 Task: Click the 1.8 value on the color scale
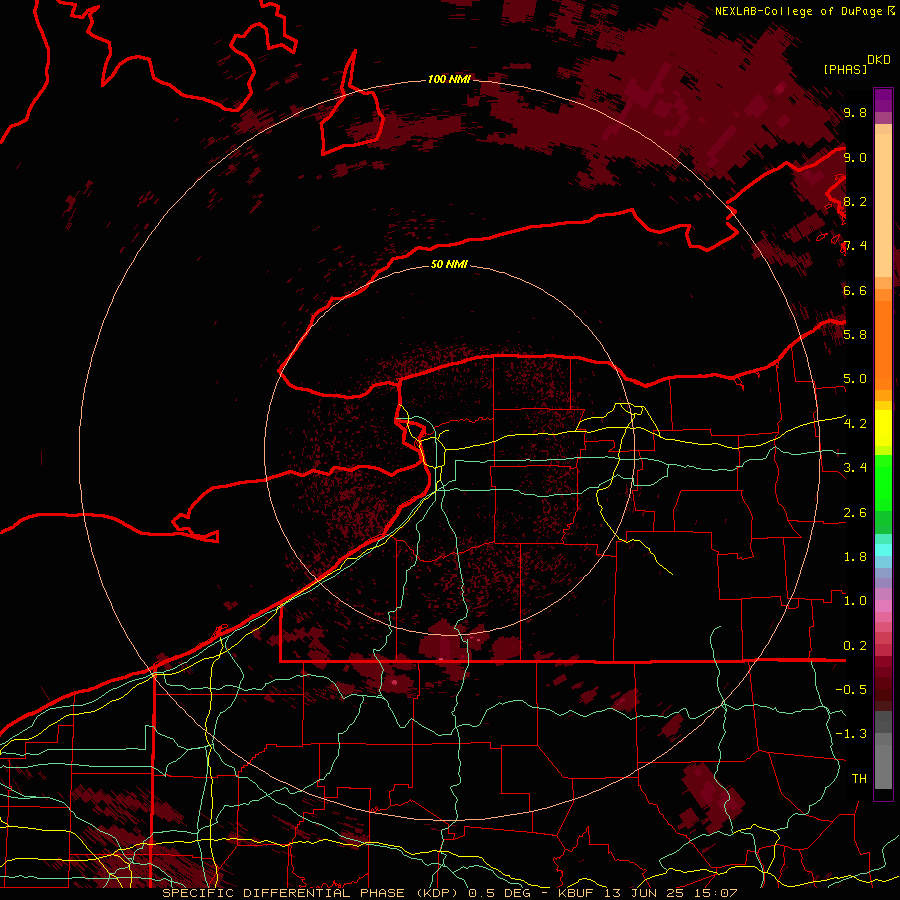pos(855,557)
